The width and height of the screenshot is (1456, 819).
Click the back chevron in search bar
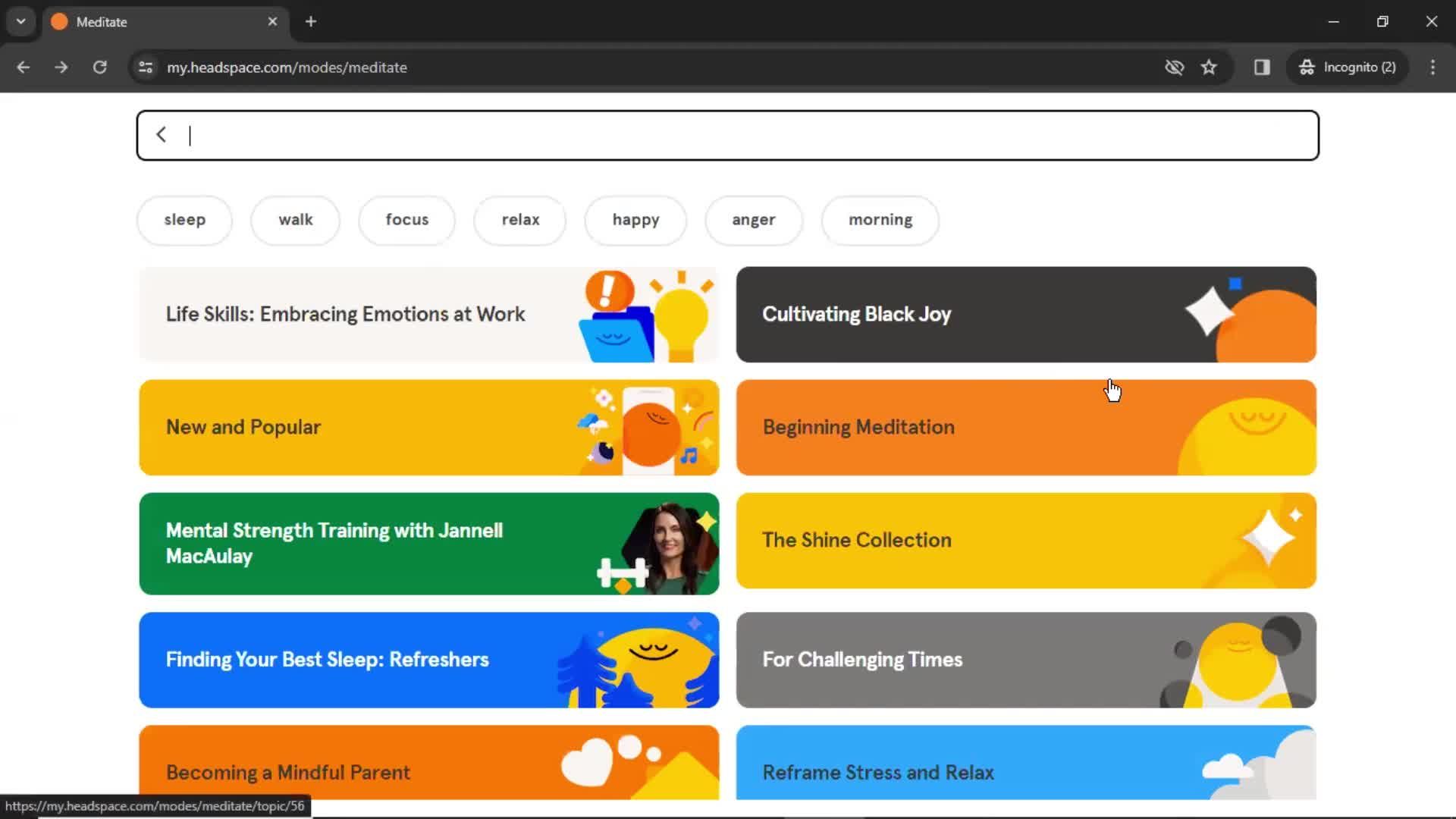pyautogui.click(x=161, y=135)
